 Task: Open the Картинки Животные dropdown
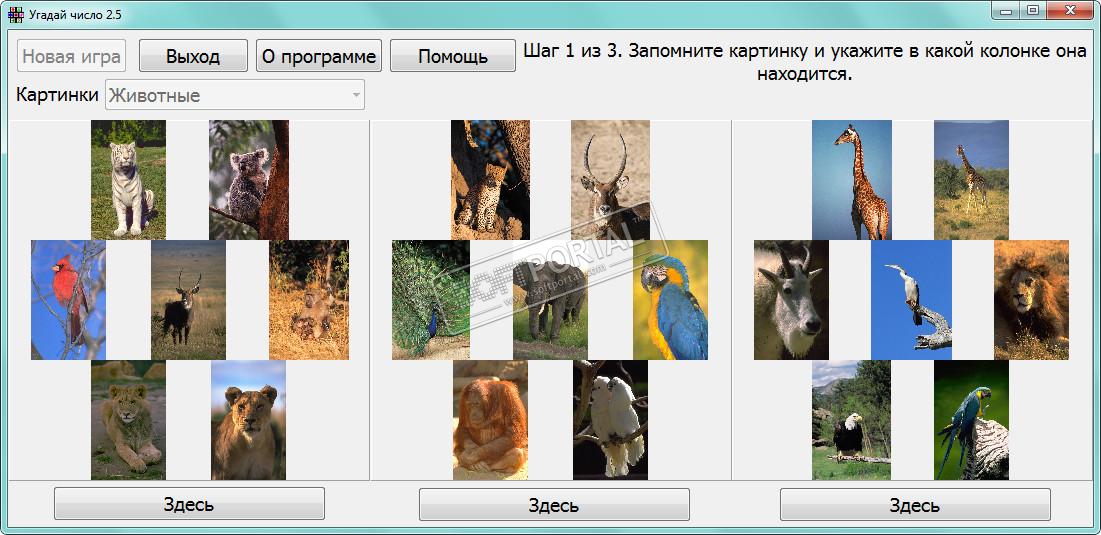[x=235, y=95]
